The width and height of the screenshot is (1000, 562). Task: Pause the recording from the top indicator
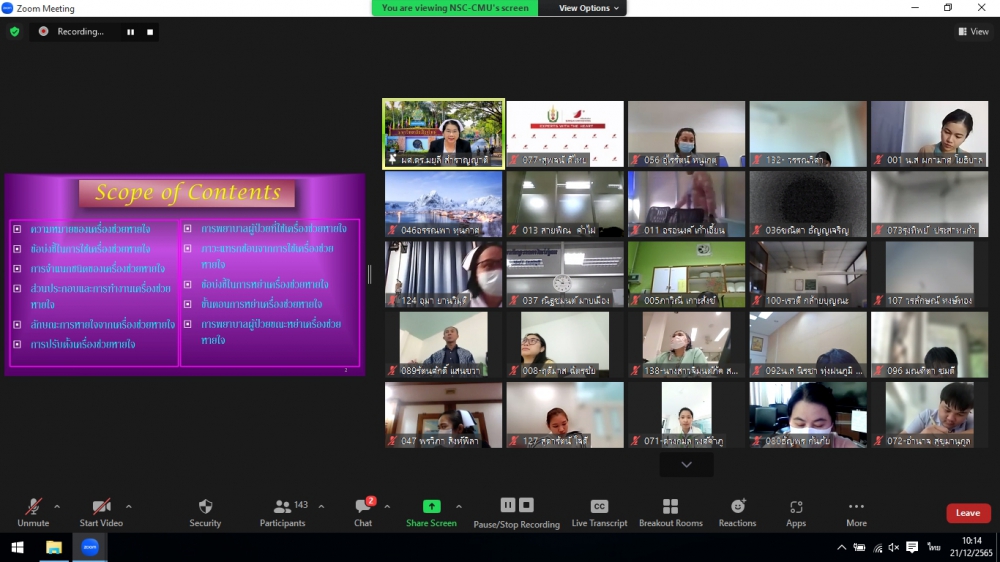(130, 32)
